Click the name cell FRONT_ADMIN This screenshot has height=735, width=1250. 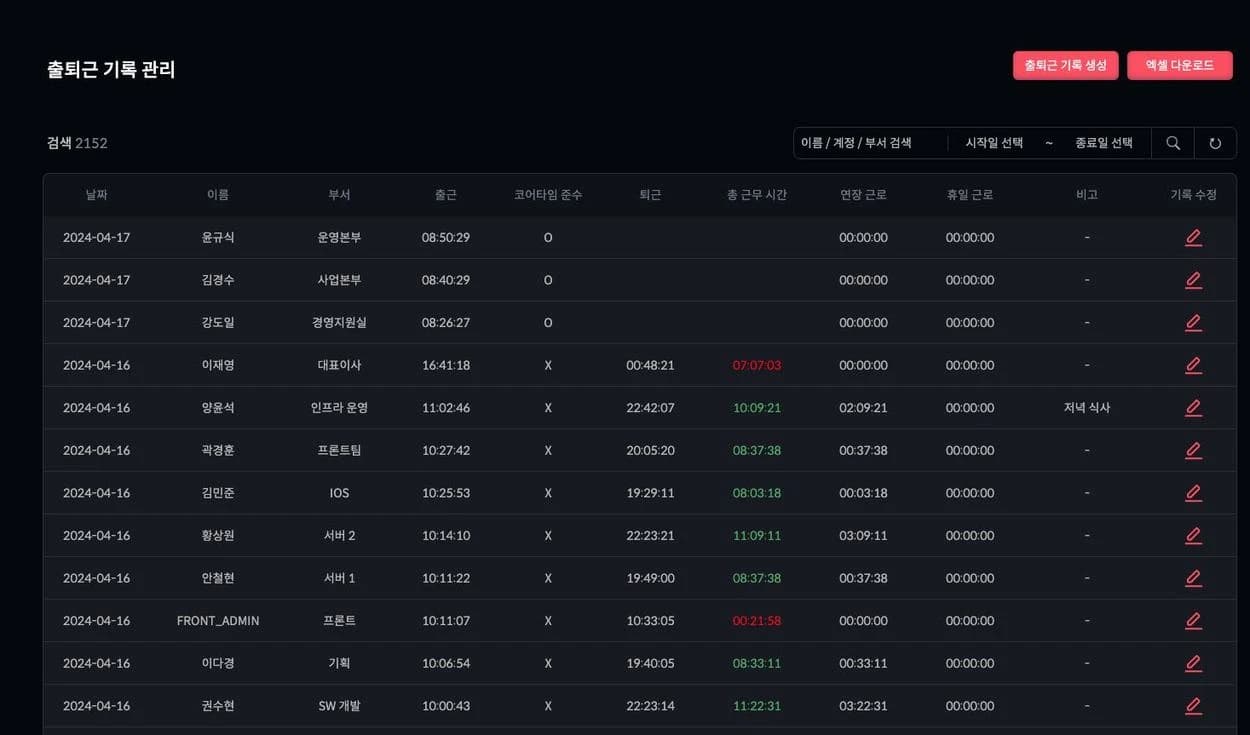coord(218,620)
